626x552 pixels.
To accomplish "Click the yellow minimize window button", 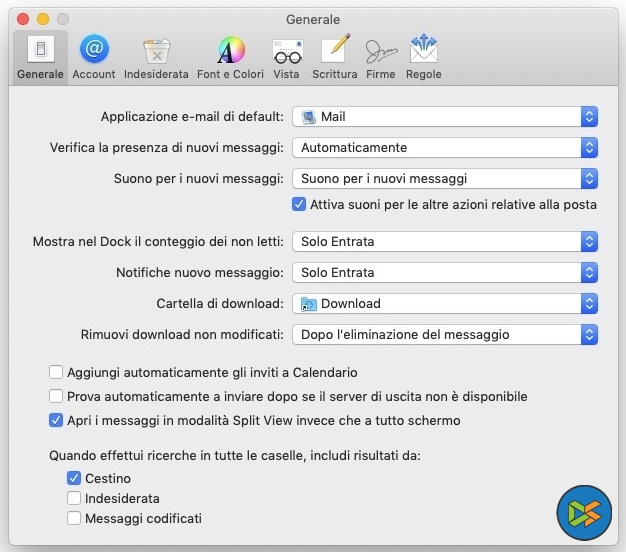I will 43,19.
